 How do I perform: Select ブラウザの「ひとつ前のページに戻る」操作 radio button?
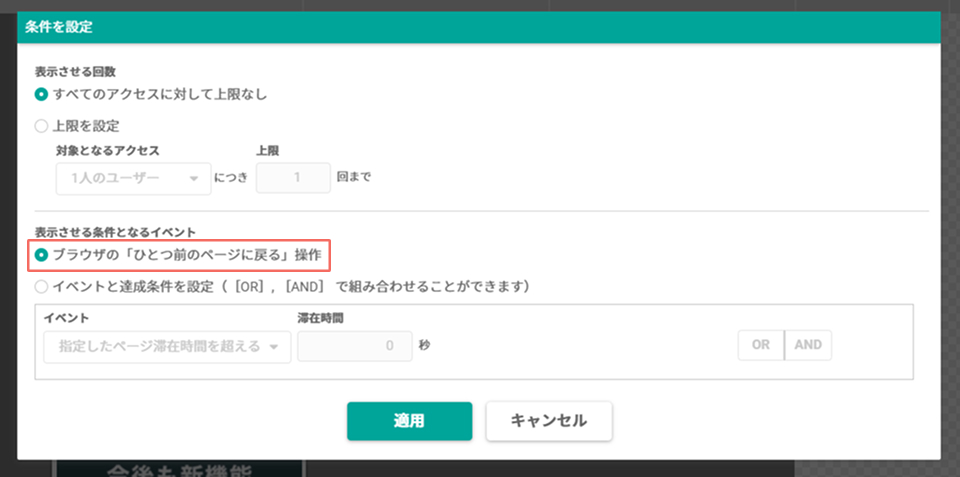click(41, 255)
